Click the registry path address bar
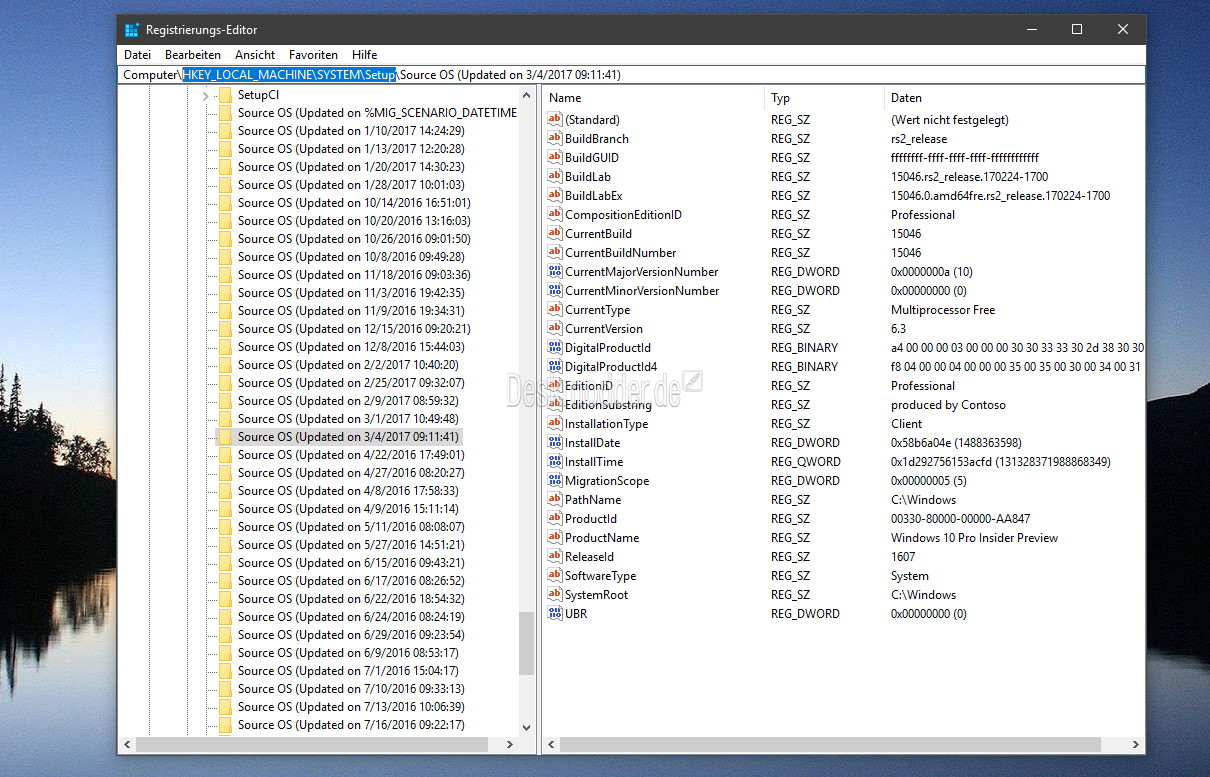 (x=631, y=75)
